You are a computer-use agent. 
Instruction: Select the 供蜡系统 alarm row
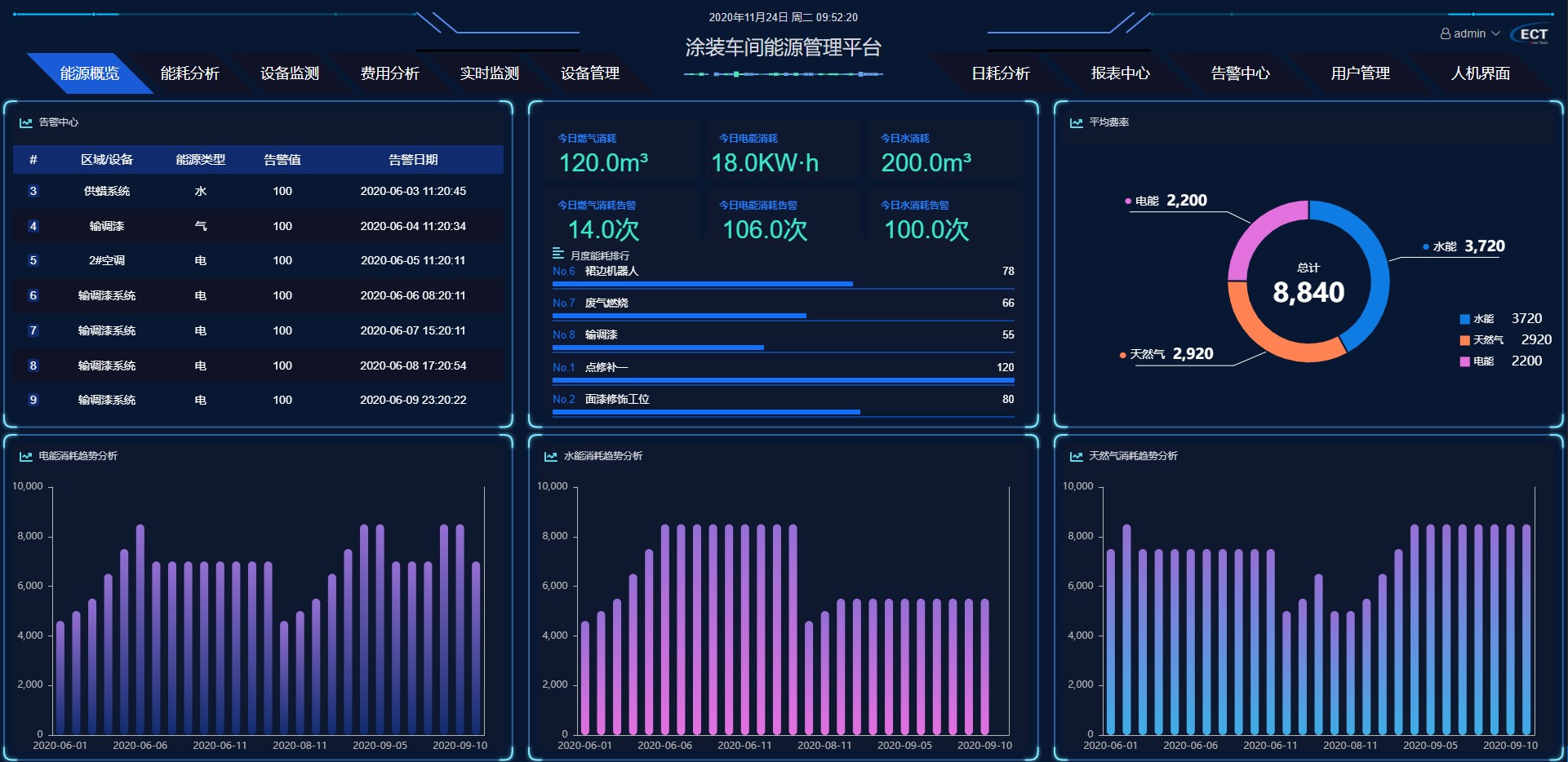tap(258, 191)
